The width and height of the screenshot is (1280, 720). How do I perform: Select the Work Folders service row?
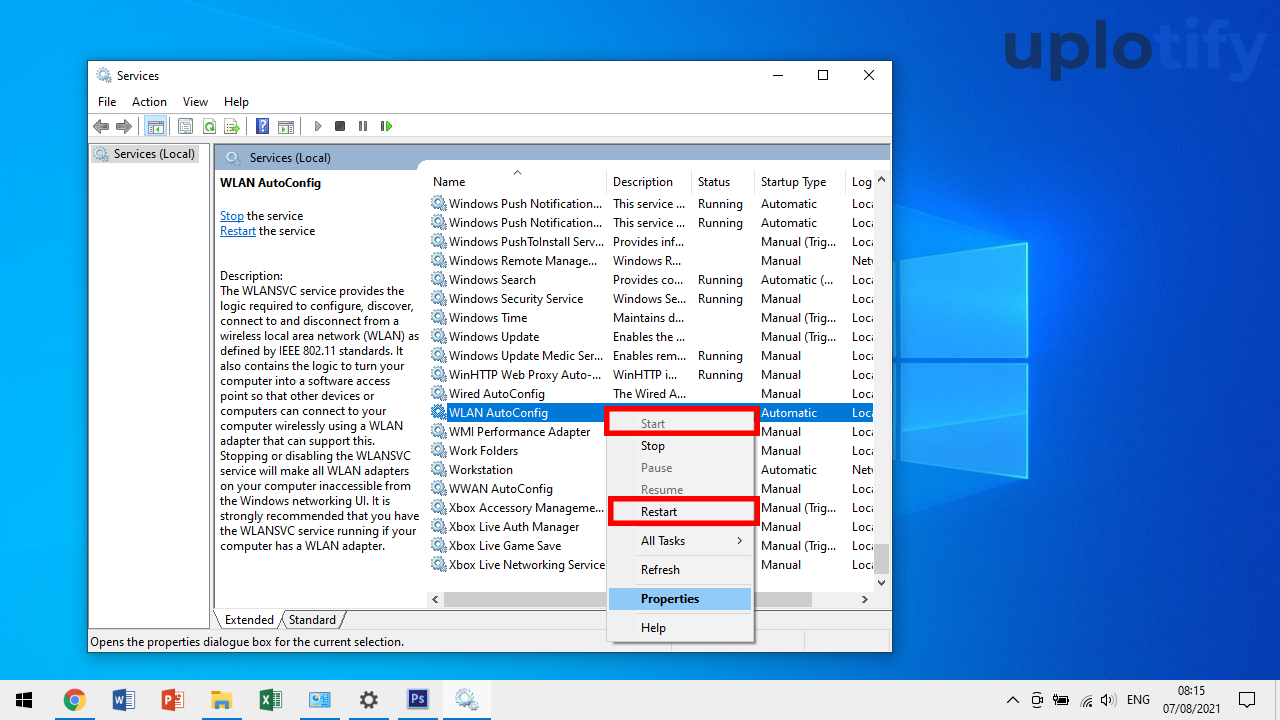click(517, 451)
